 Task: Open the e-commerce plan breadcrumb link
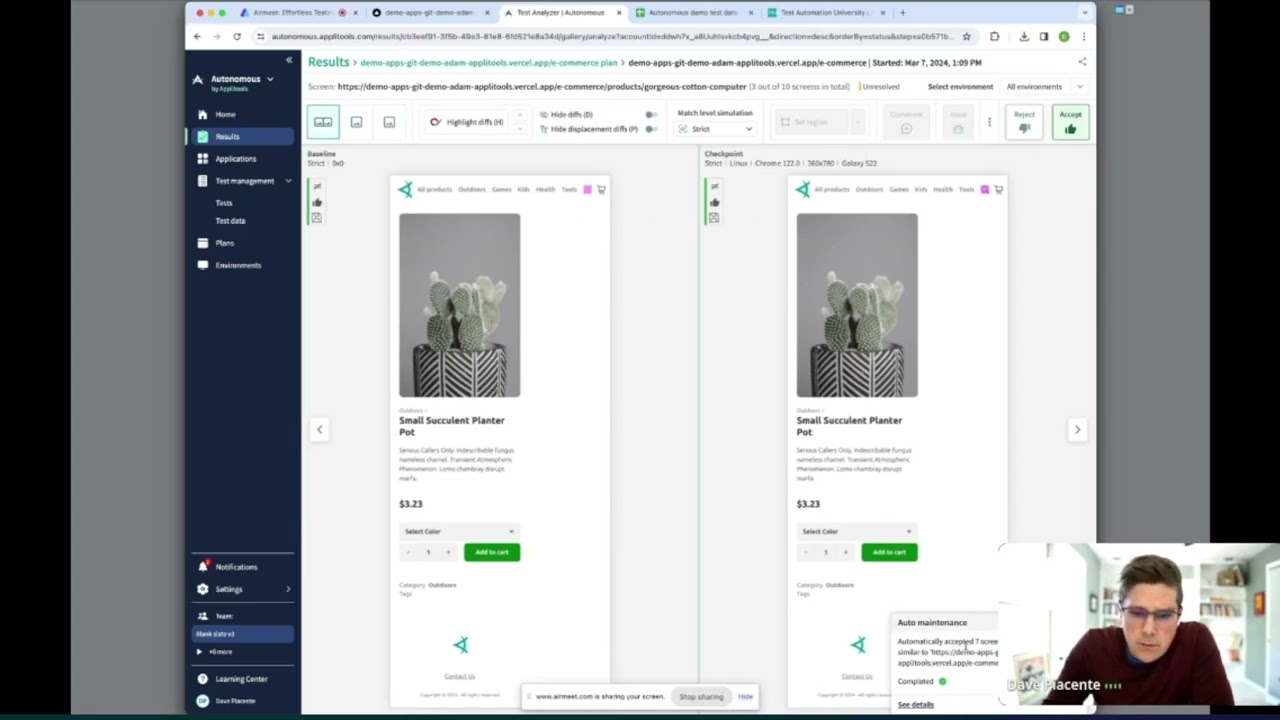click(x=489, y=63)
